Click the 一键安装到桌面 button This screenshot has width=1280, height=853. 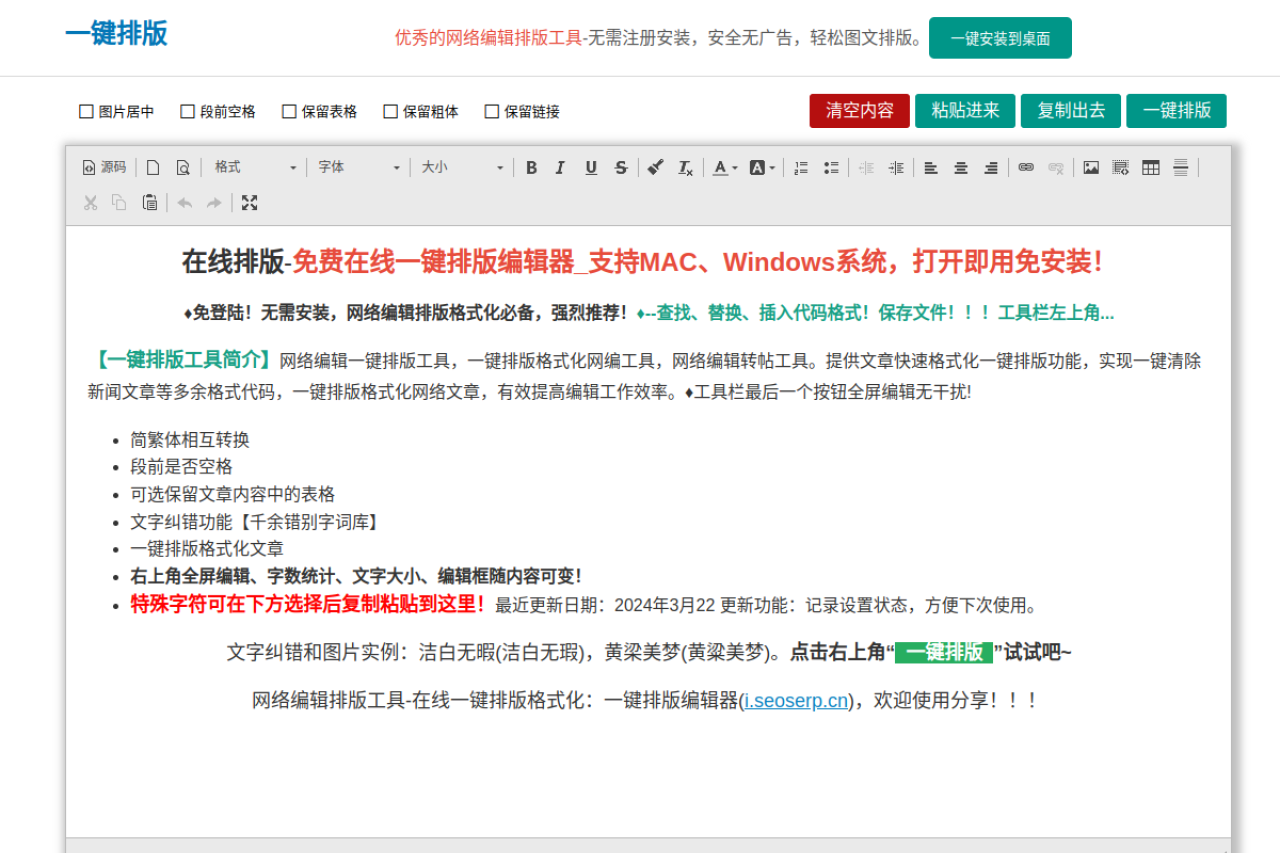tap(1000, 38)
